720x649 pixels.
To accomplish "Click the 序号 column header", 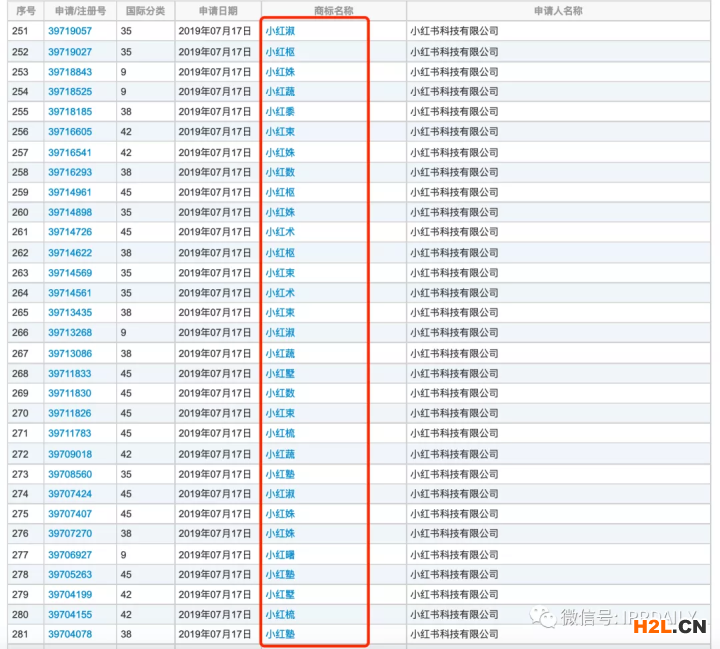I will pyautogui.click(x=26, y=11).
